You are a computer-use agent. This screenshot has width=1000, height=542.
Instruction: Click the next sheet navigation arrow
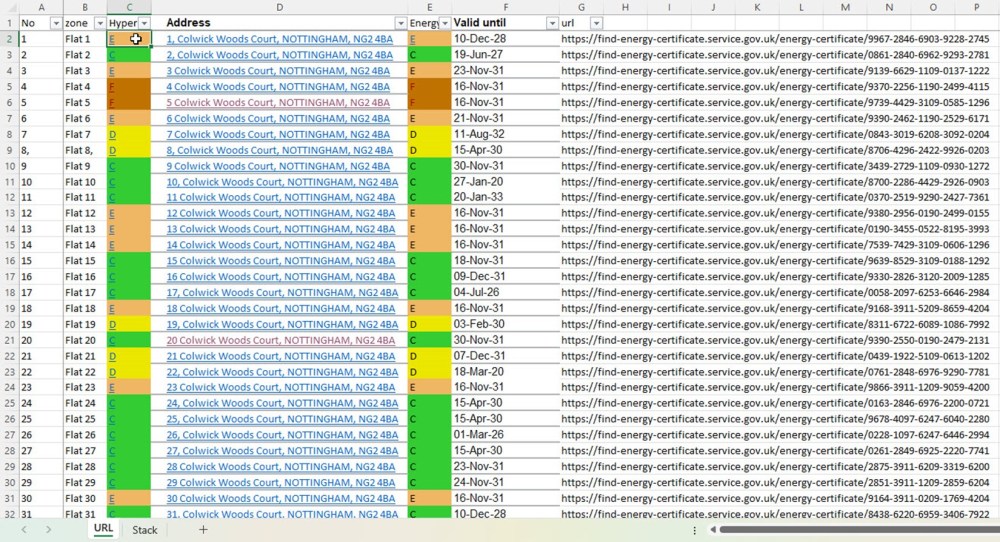click(50, 529)
